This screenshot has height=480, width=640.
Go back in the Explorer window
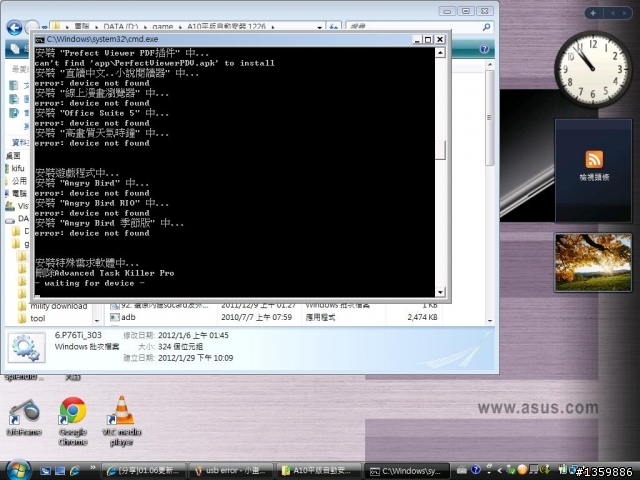[14, 28]
